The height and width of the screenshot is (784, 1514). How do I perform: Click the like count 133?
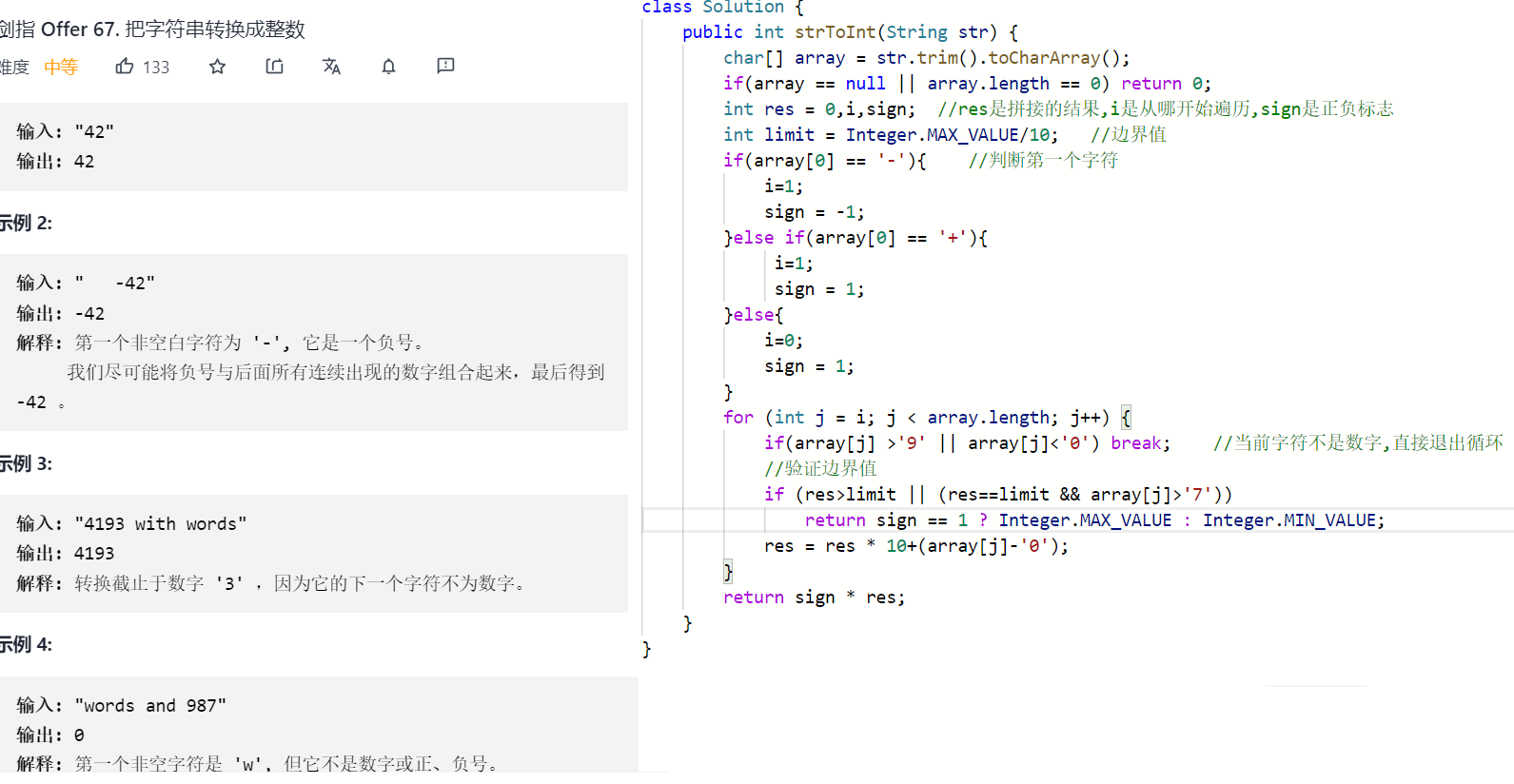[156, 68]
